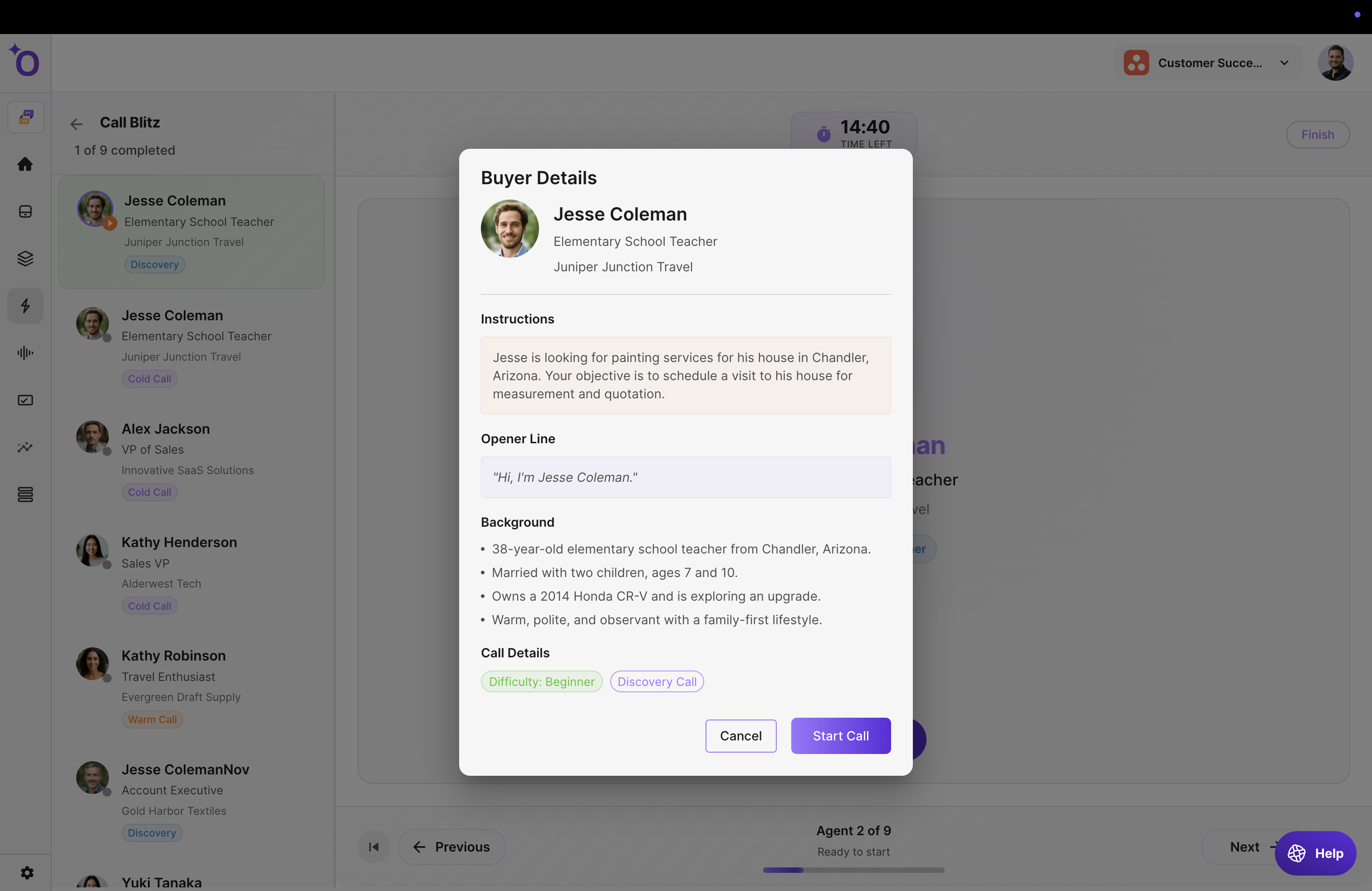This screenshot has width=1372, height=891.
Task: Click the checkmark board sidebar icon
Action: pyautogui.click(x=25, y=400)
